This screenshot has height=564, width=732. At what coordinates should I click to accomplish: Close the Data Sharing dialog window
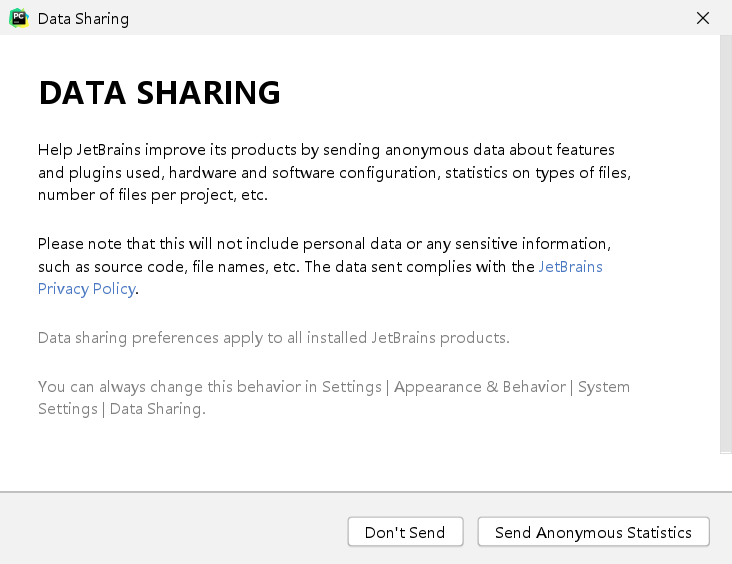(703, 18)
